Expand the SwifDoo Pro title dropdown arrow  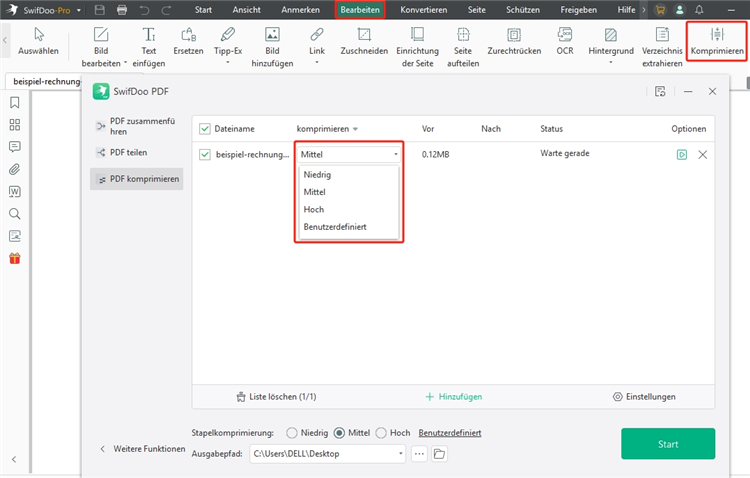click(x=78, y=10)
